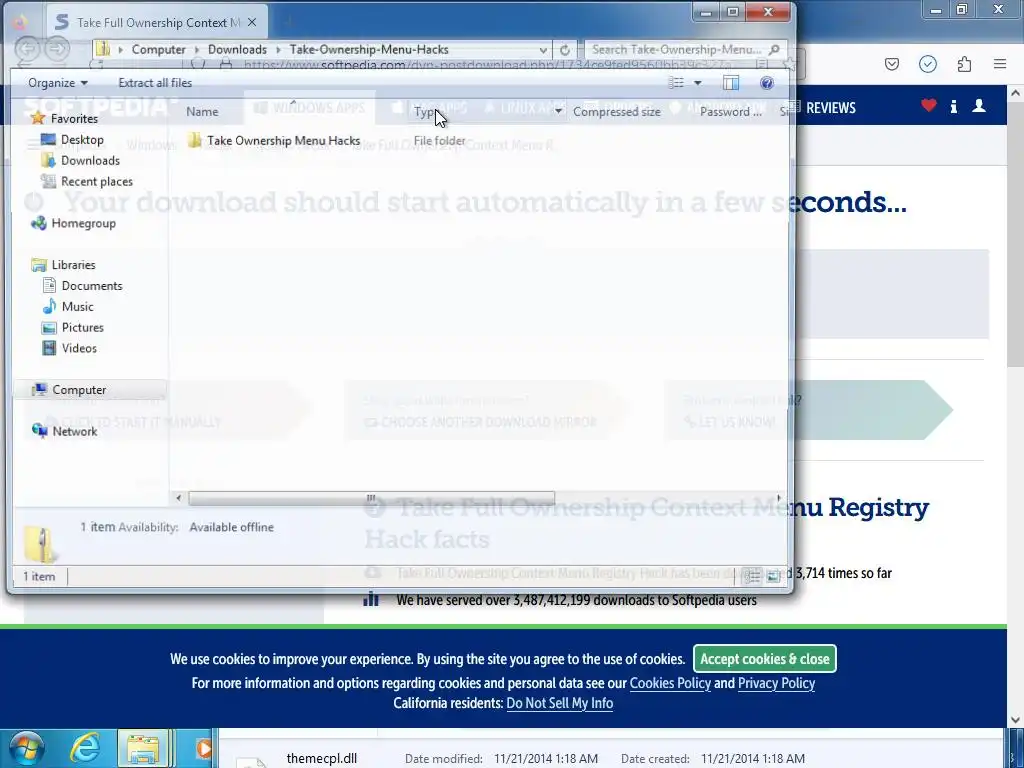Open Firefox hamburger application menu
Viewport: 1024px width, 768px height.
click(1000, 64)
